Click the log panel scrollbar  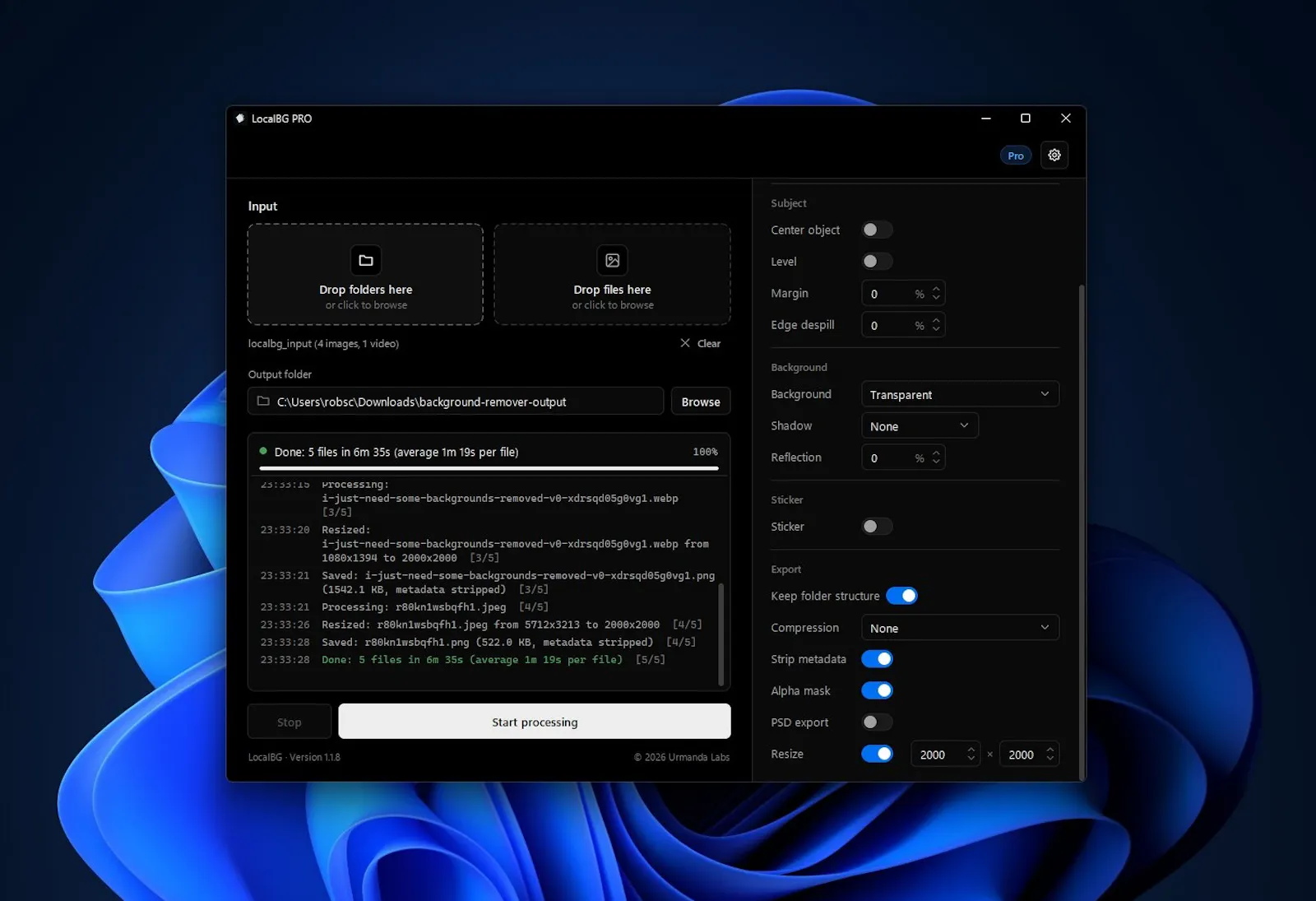(721, 634)
